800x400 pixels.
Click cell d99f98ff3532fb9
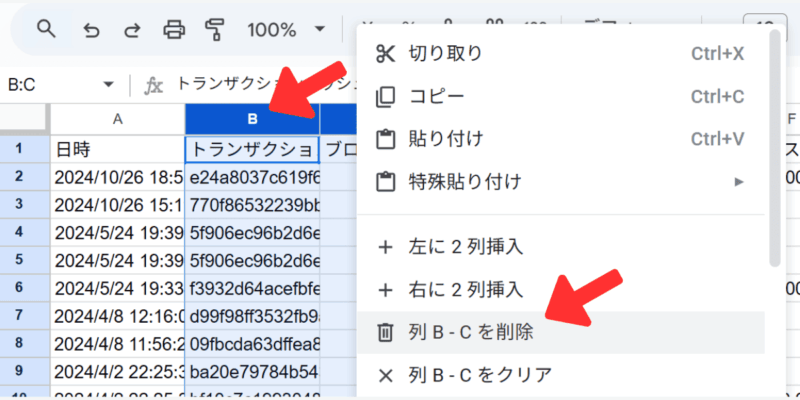click(253, 315)
